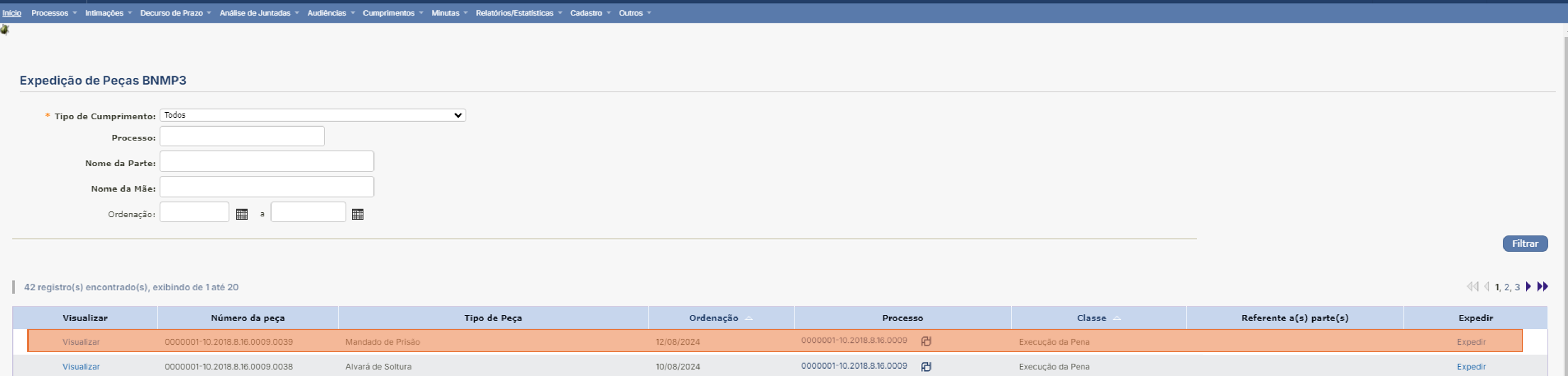Image resolution: width=1568 pixels, height=376 pixels.
Task: Expand the Processos menu
Action: pos(53,13)
